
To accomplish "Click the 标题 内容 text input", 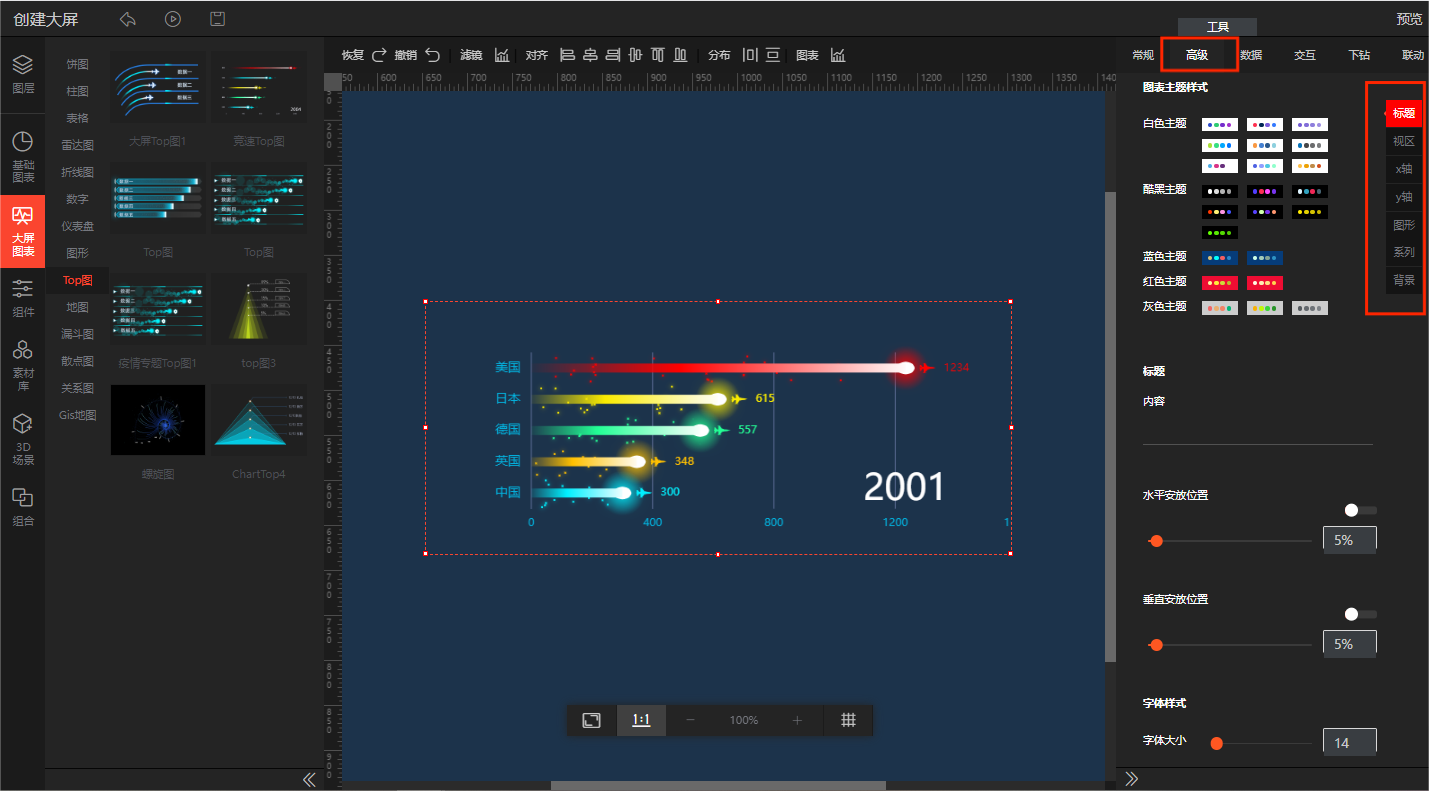I will point(1258,431).
